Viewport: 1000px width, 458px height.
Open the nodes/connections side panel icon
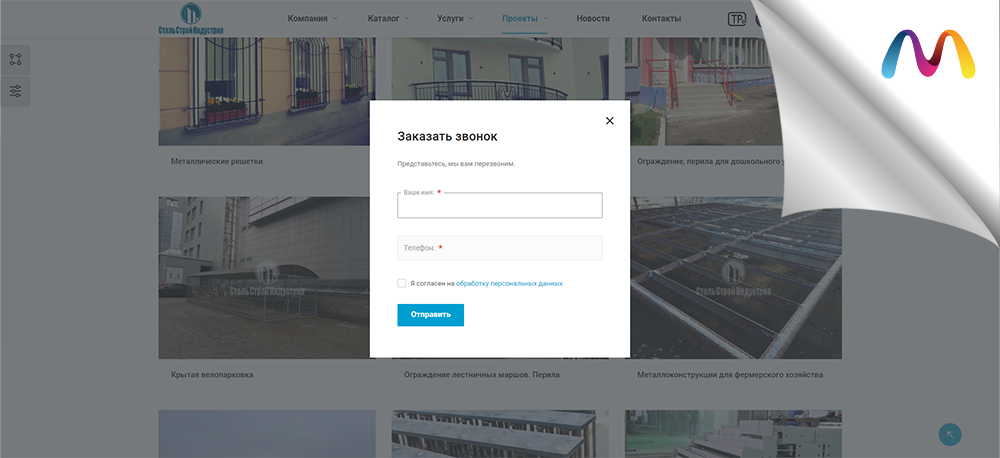pos(15,60)
